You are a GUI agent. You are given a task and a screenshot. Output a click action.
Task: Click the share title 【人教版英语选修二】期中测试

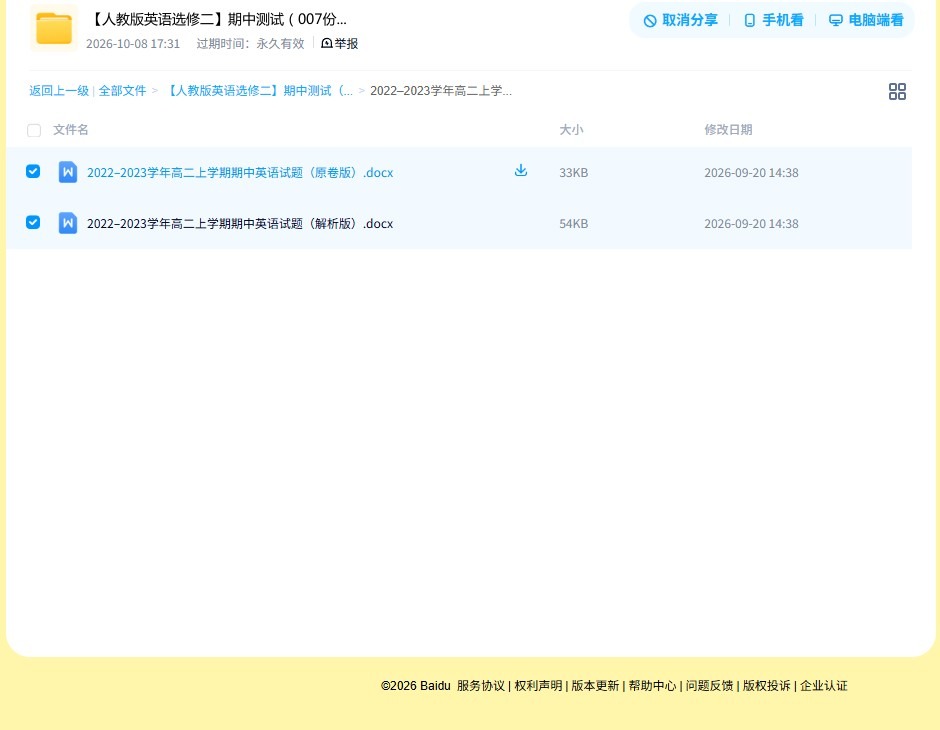218,19
